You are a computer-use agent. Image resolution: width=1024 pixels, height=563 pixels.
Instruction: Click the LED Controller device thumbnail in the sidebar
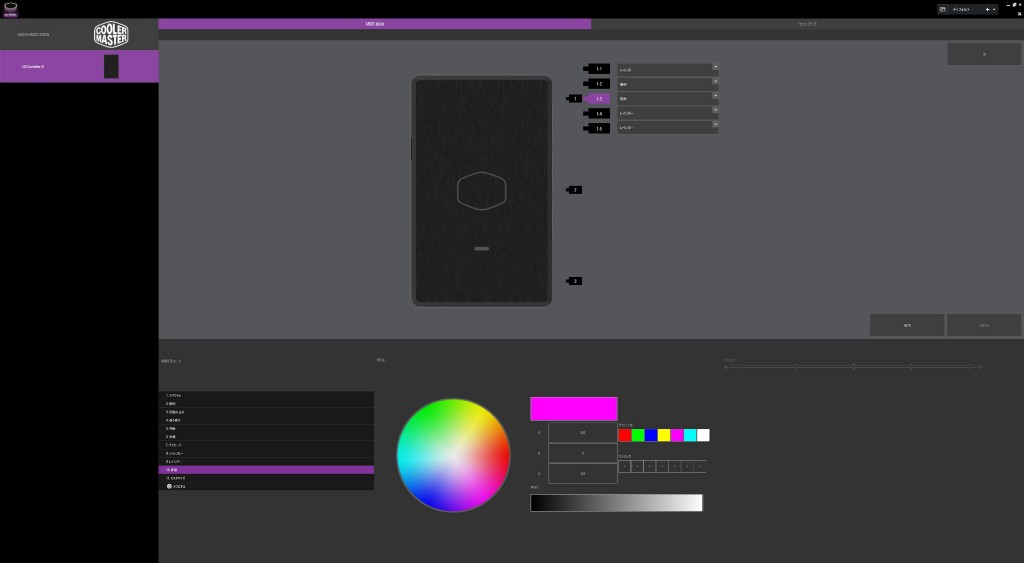pos(111,66)
